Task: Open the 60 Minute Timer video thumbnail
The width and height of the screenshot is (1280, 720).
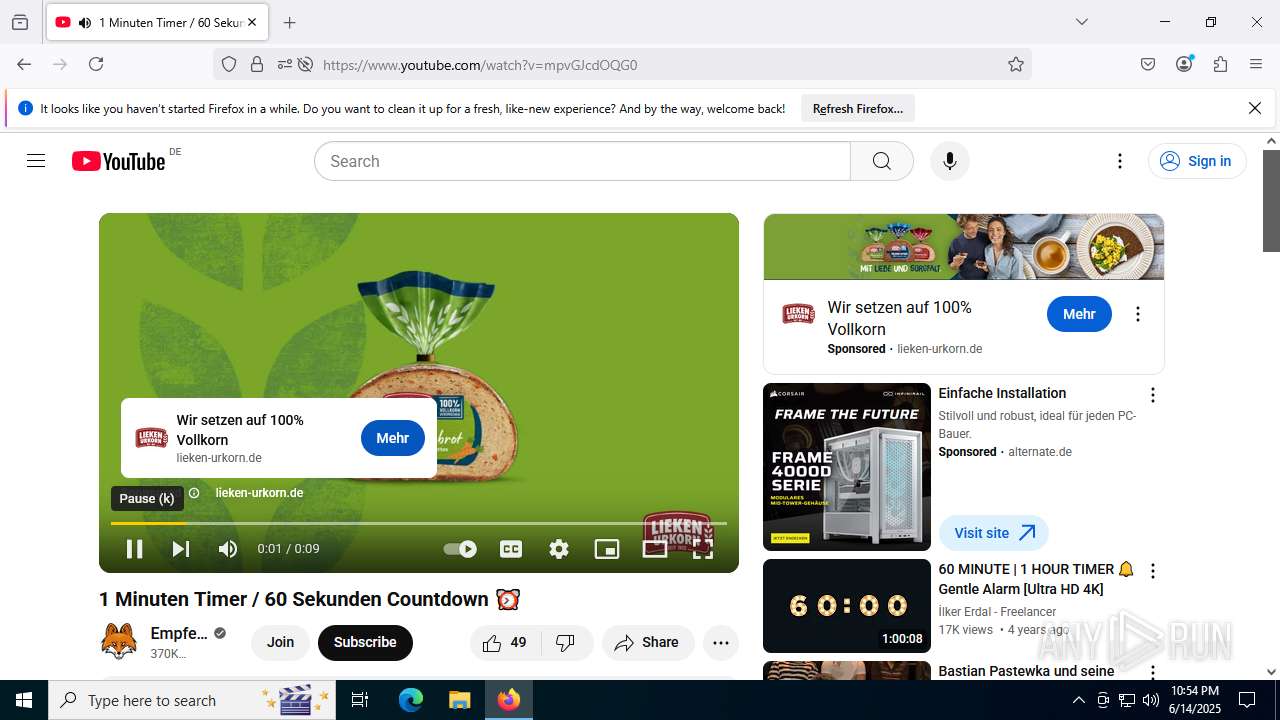Action: coord(847,606)
